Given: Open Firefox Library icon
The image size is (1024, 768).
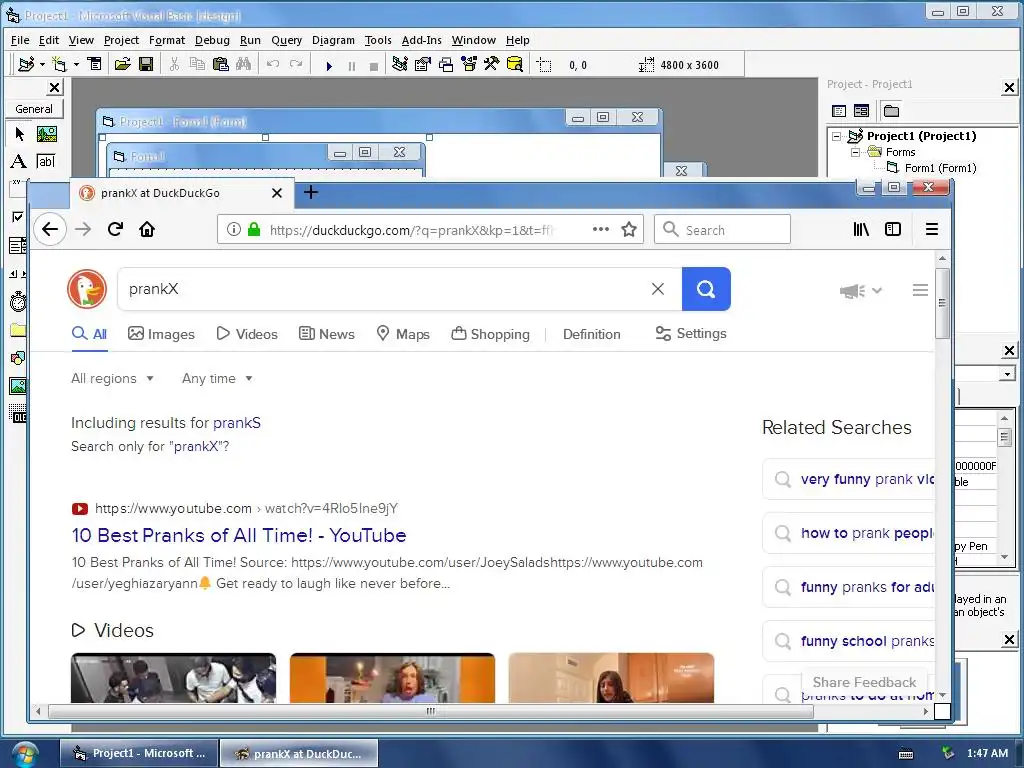Looking at the screenshot, I should [861, 229].
